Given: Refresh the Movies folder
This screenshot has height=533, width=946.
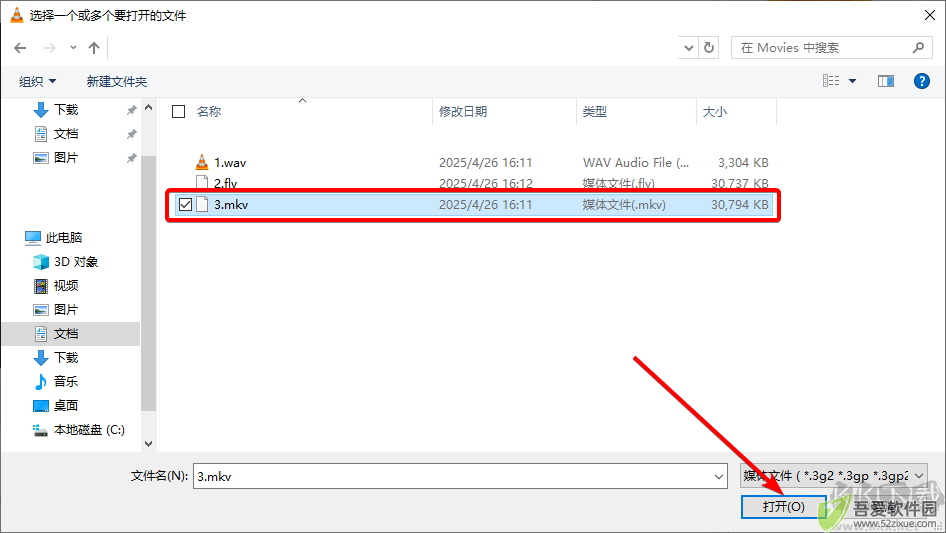Looking at the screenshot, I should (709, 48).
